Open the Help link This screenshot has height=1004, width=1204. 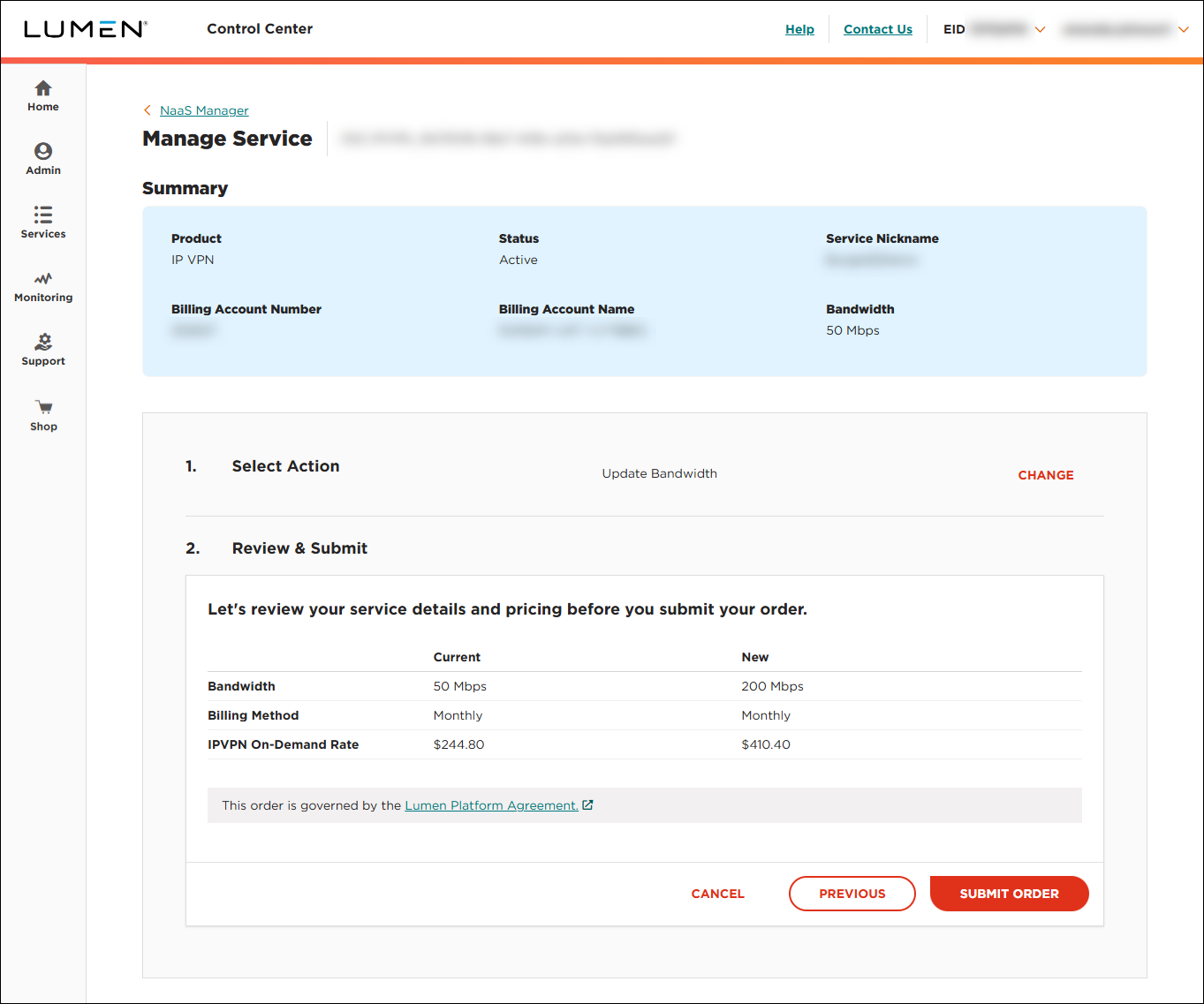[799, 29]
